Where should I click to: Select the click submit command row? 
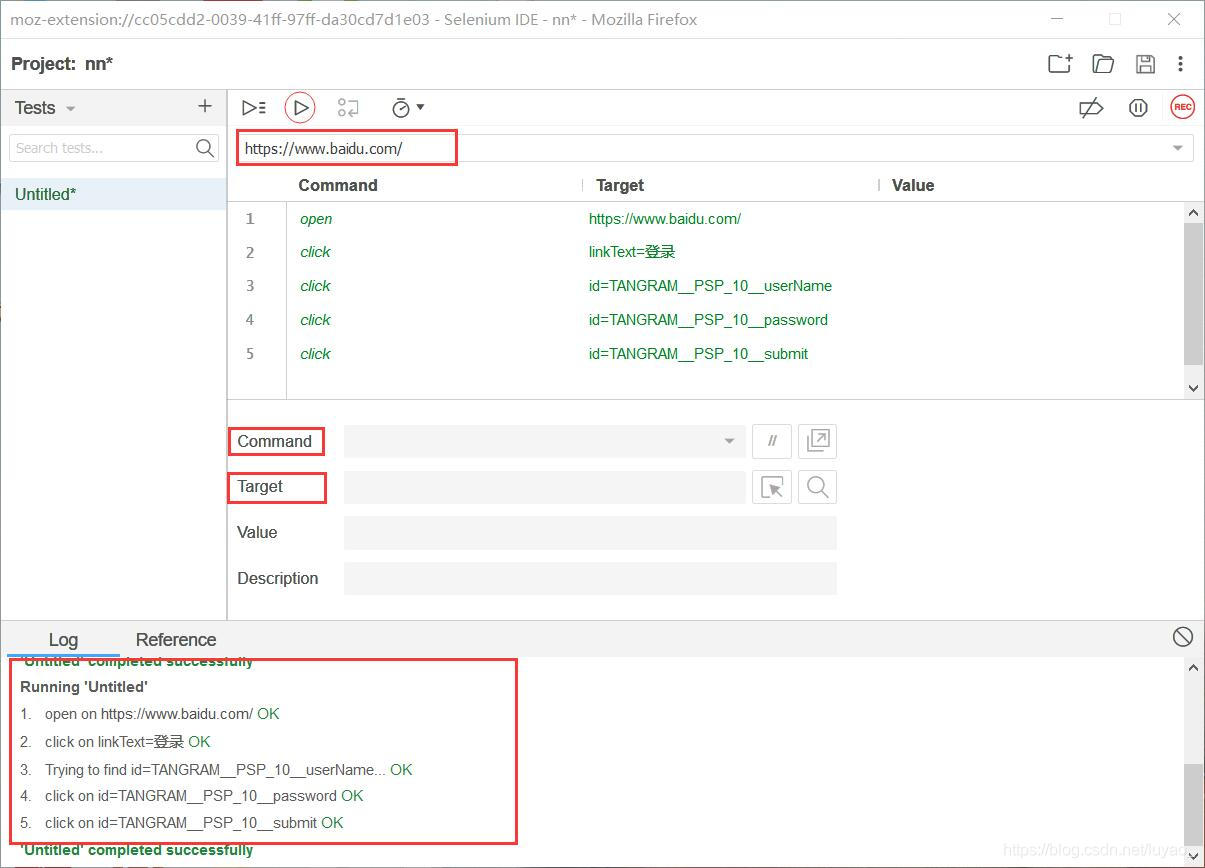coord(705,354)
